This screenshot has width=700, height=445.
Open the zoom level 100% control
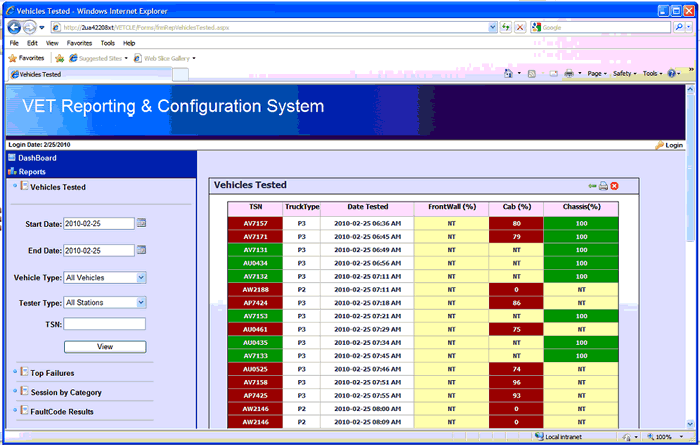pos(664,437)
